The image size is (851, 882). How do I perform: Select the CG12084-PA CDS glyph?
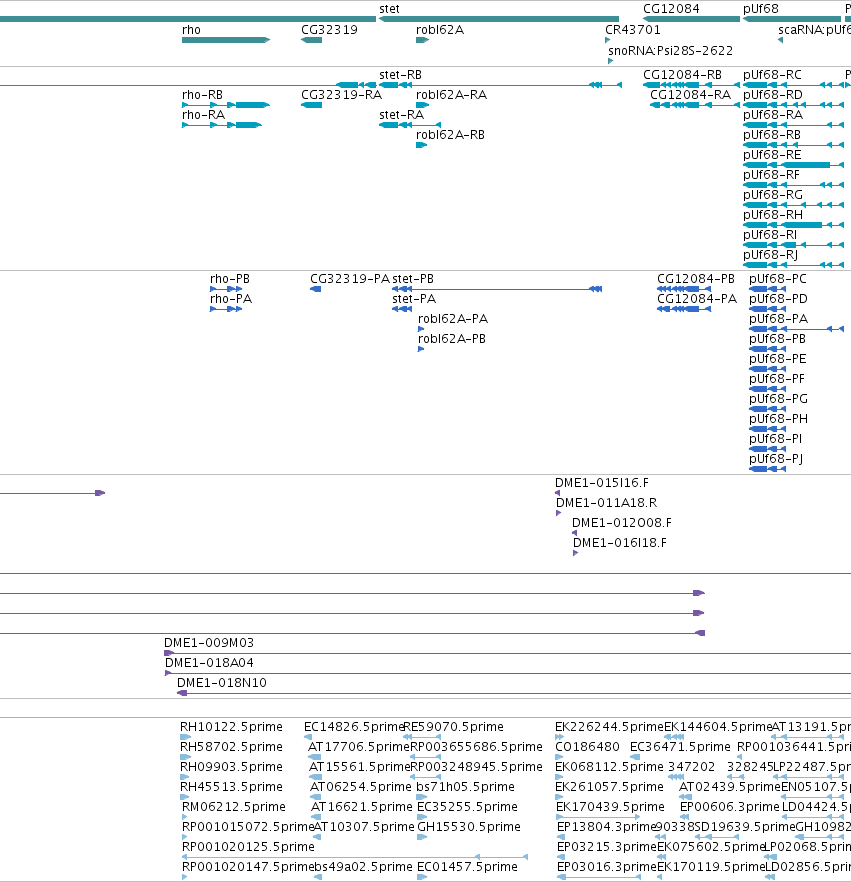(x=684, y=309)
